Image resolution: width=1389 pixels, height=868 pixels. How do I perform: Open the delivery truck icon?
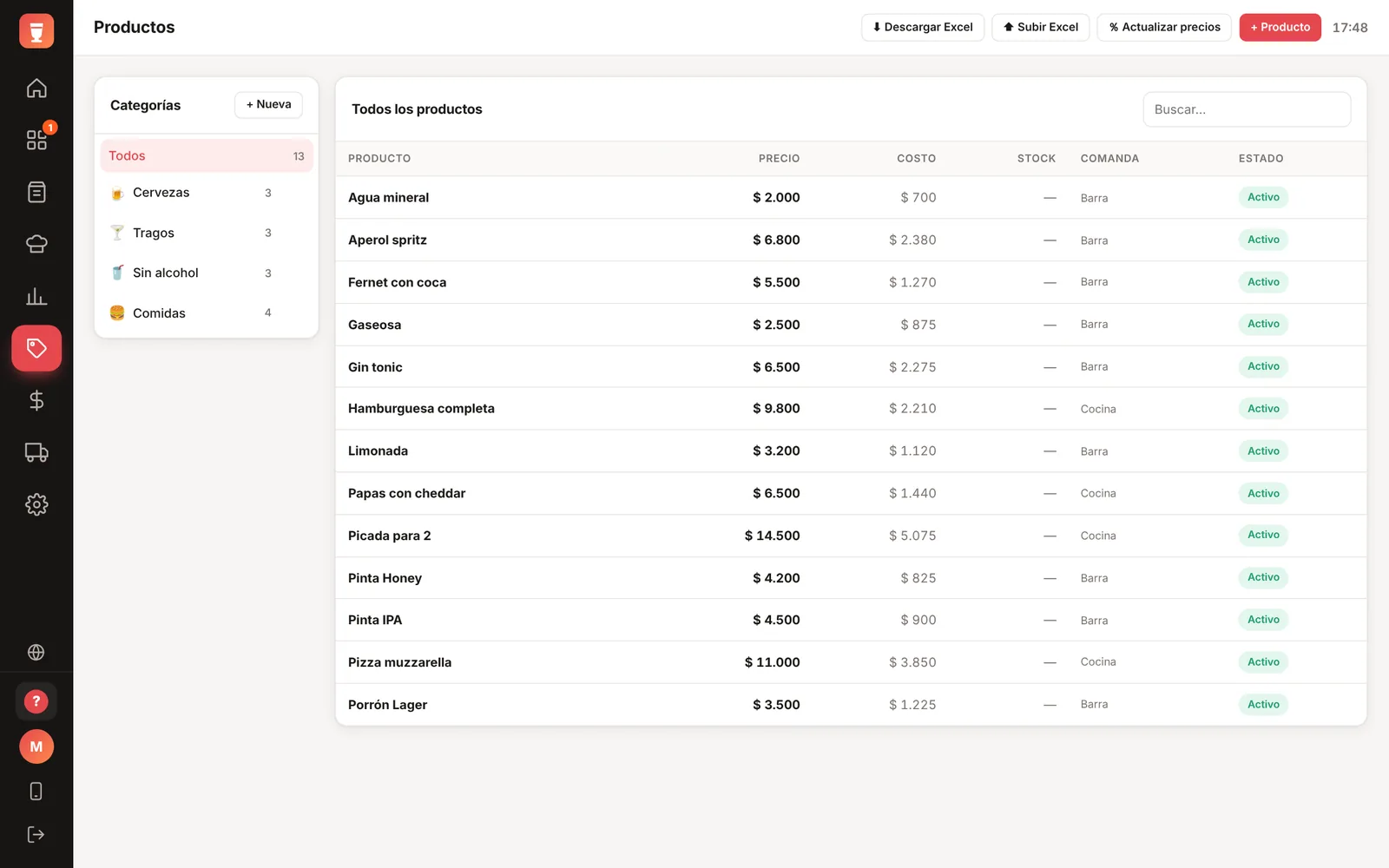(x=36, y=452)
